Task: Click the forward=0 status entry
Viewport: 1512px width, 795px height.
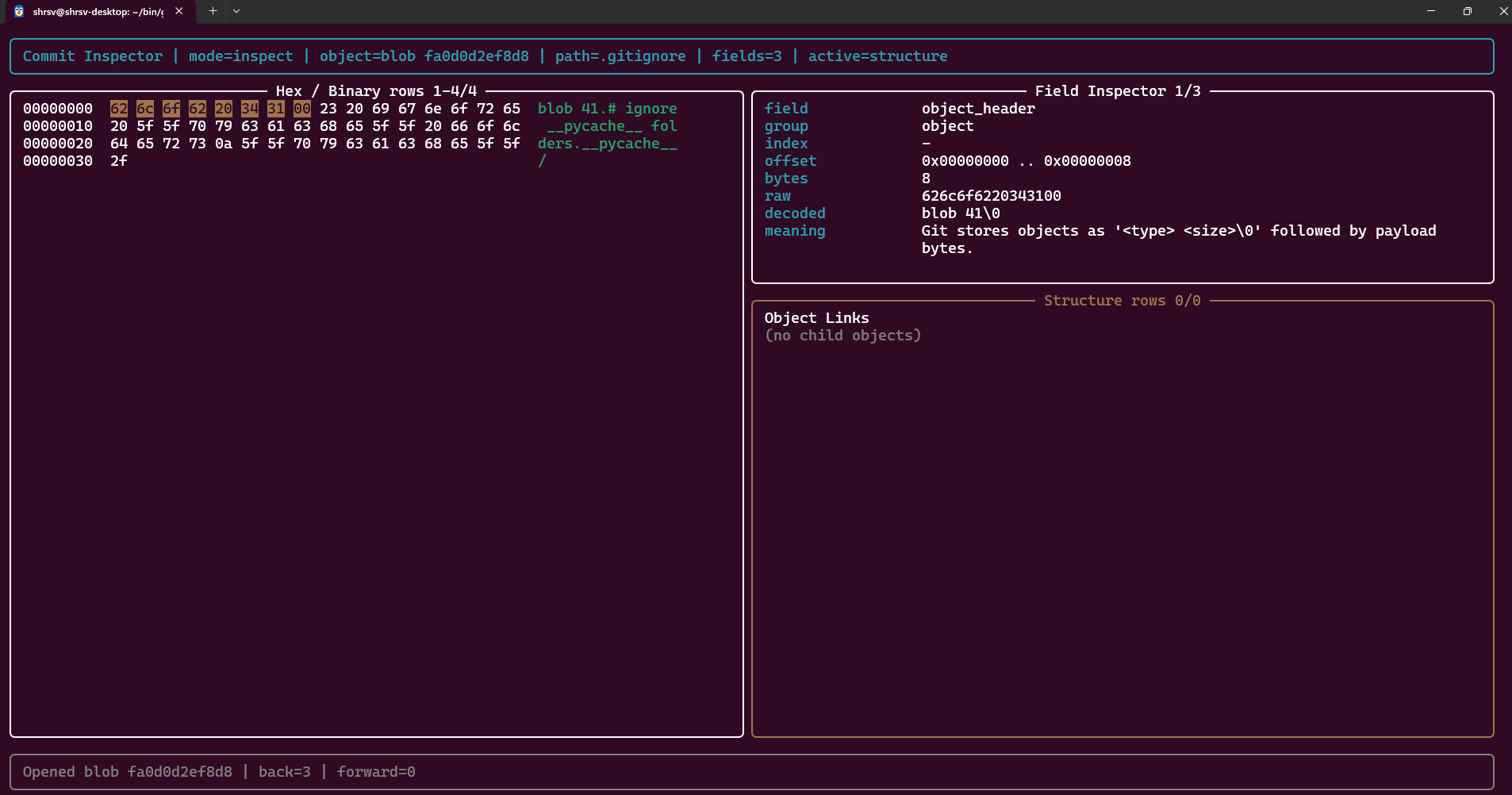Action: [x=376, y=772]
